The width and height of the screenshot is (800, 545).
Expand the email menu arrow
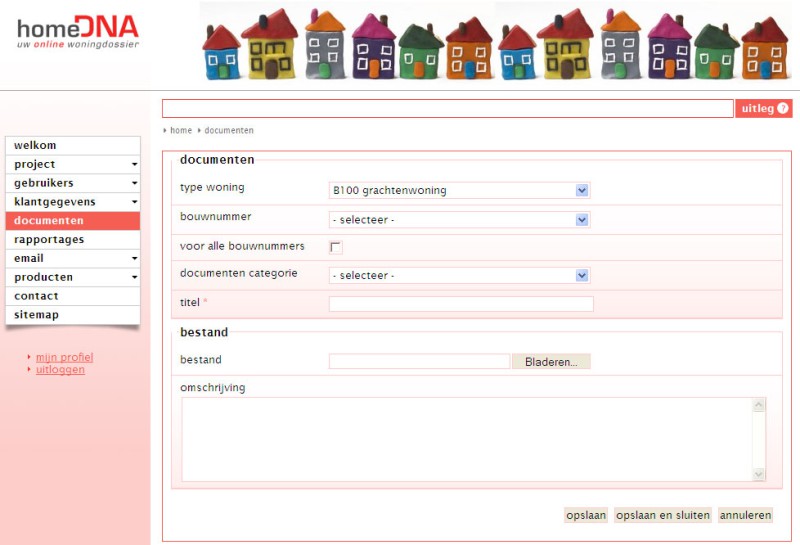(x=134, y=259)
